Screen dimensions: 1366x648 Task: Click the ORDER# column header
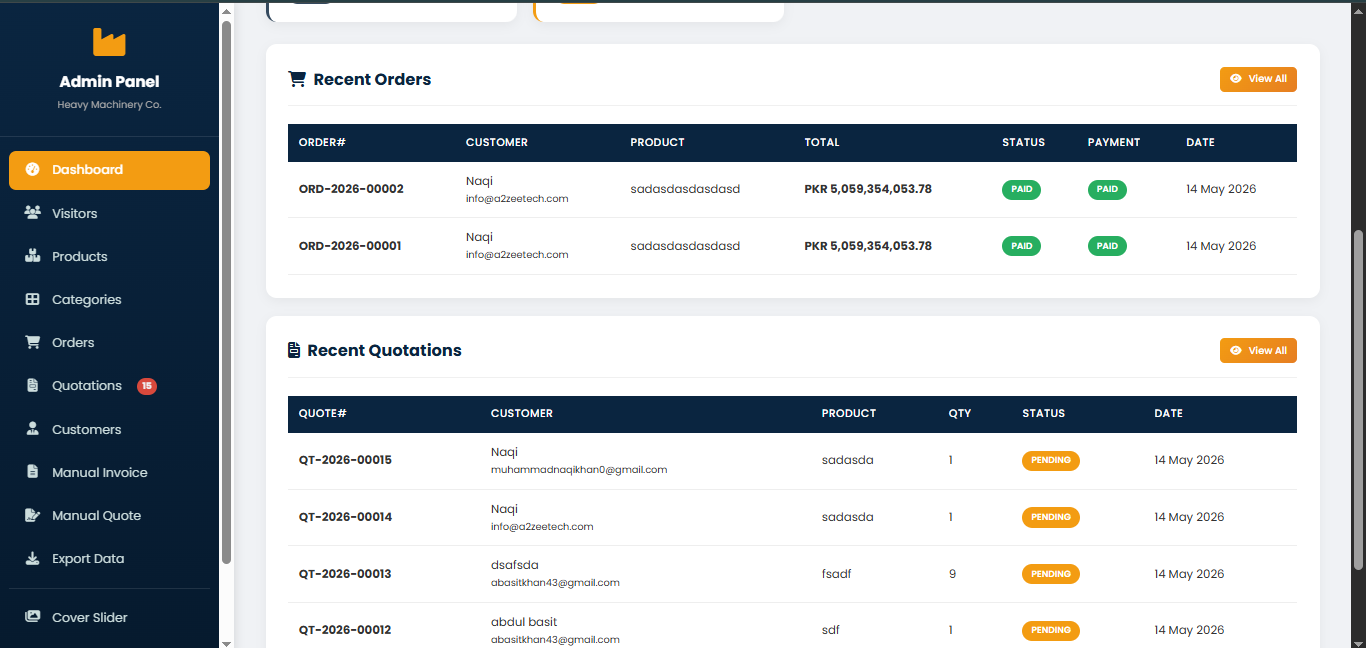(322, 143)
